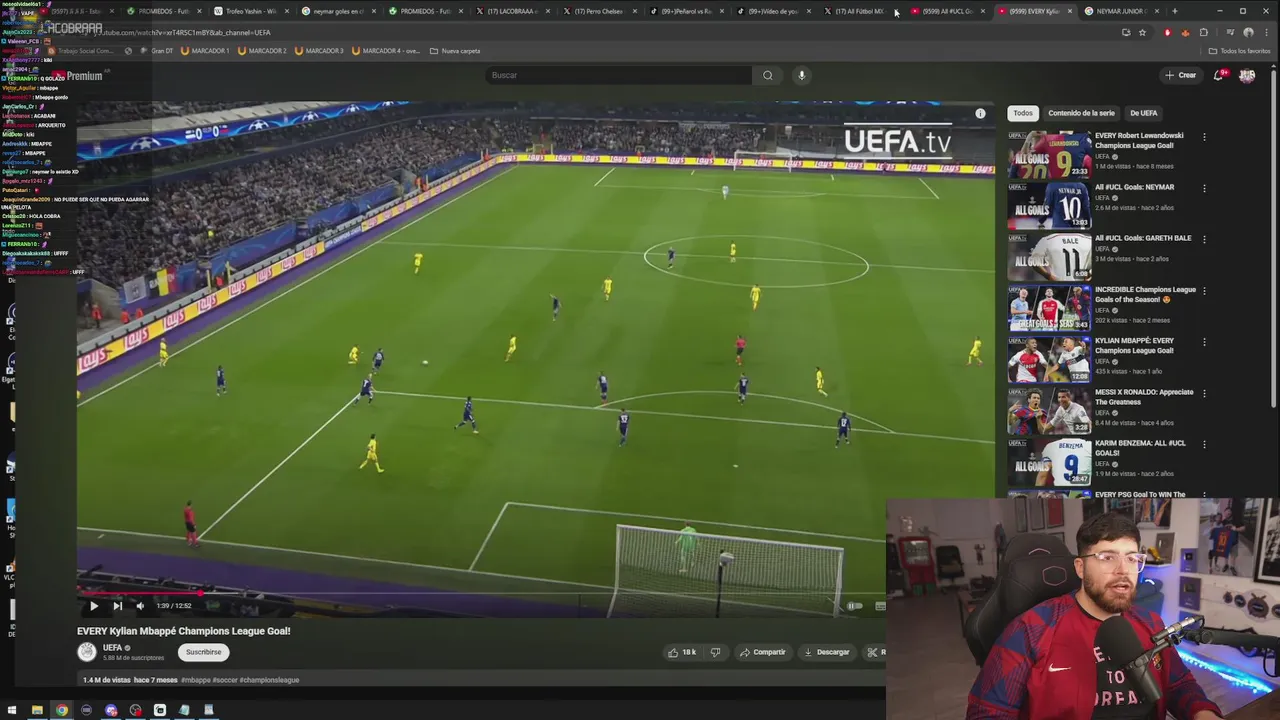Open a new browser tab with plus
This screenshot has height=720, width=1280.
tap(1175, 11)
